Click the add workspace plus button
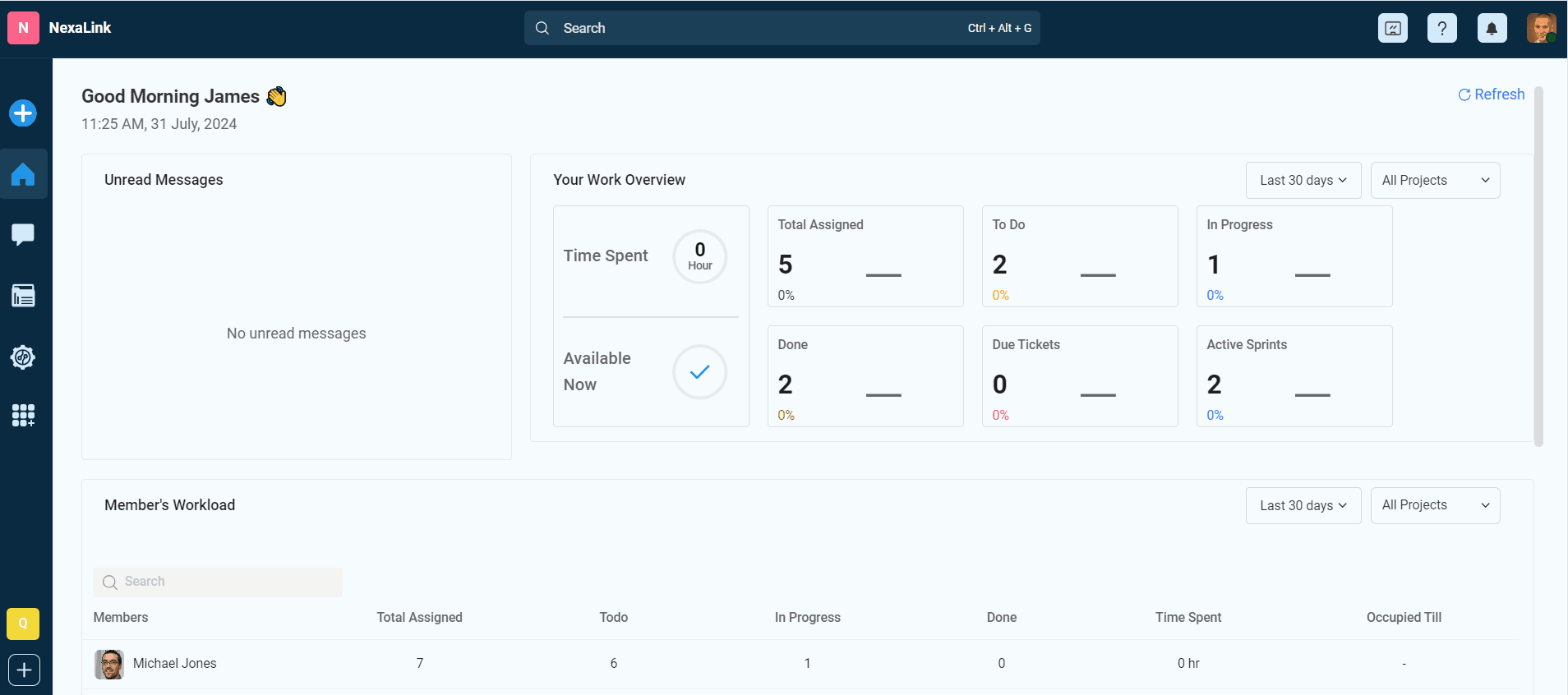1568x695 pixels. pos(24,670)
